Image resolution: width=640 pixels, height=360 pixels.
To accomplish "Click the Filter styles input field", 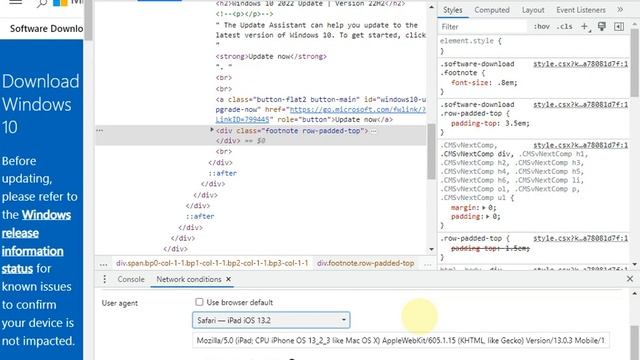I will click(x=483, y=27).
